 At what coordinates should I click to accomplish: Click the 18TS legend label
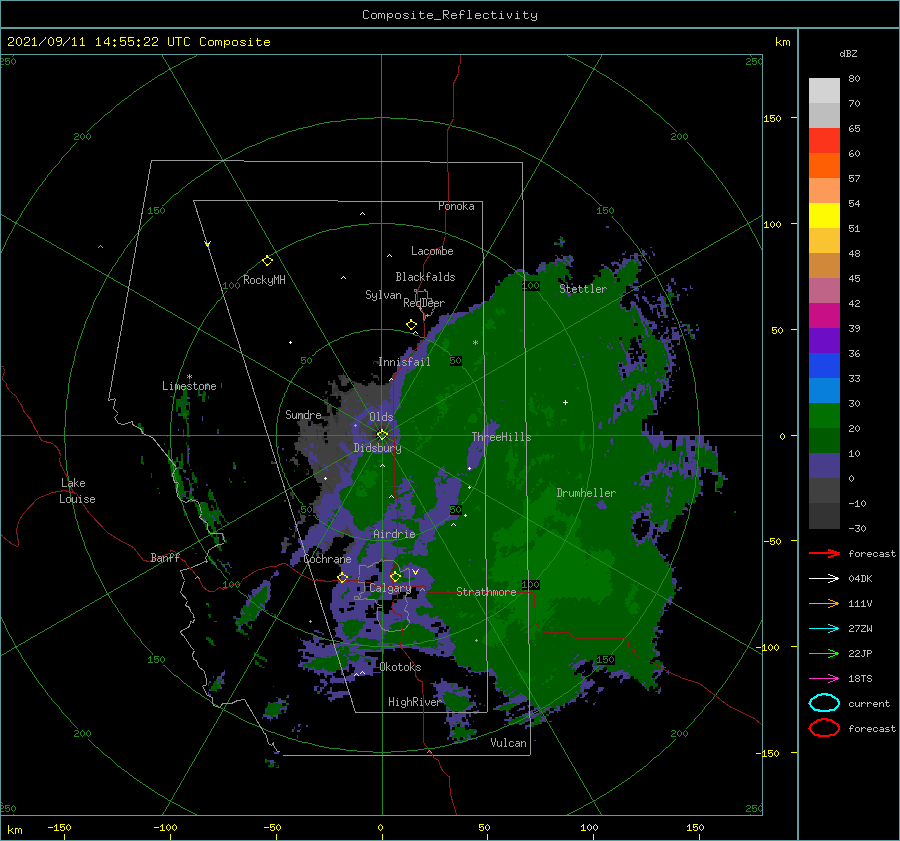point(860,679)
